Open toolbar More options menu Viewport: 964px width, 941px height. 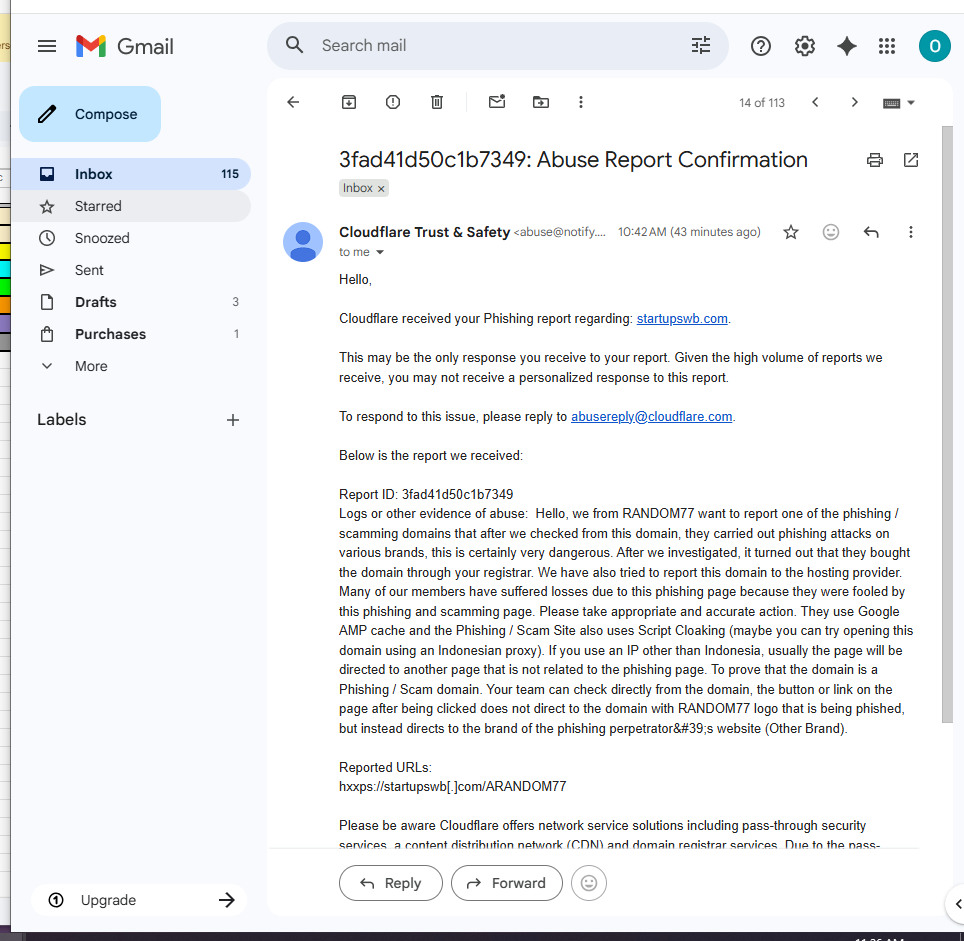pos(580,102)
